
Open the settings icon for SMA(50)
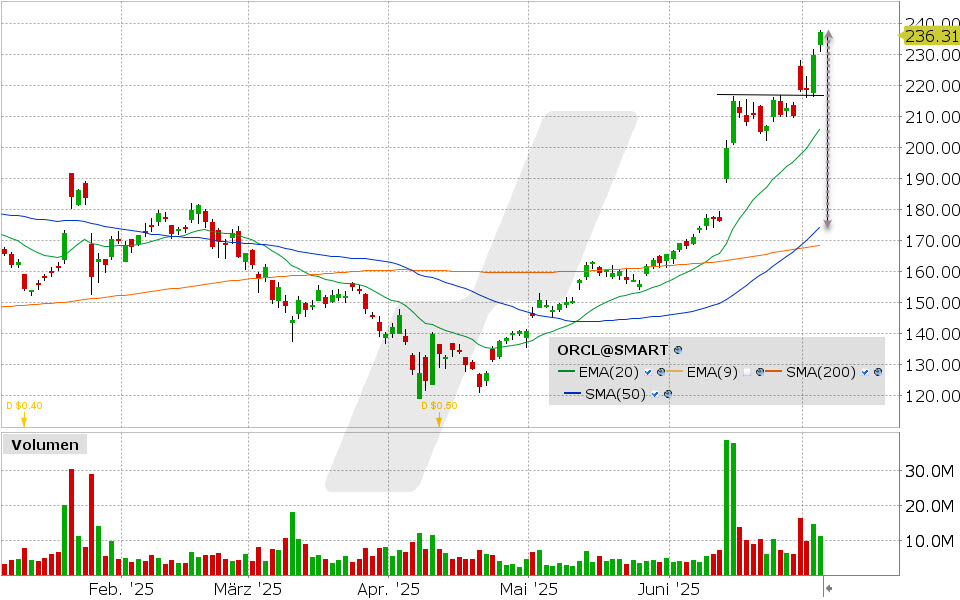tap(668, 394)
